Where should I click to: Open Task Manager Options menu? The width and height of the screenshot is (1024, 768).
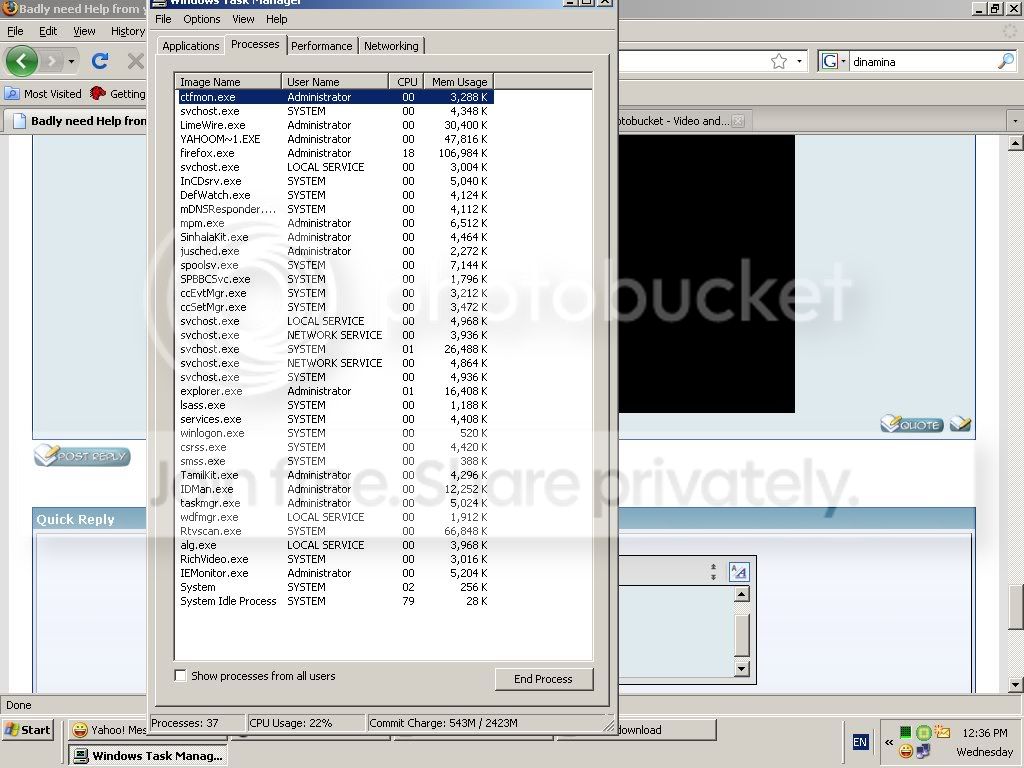[201, 19]
